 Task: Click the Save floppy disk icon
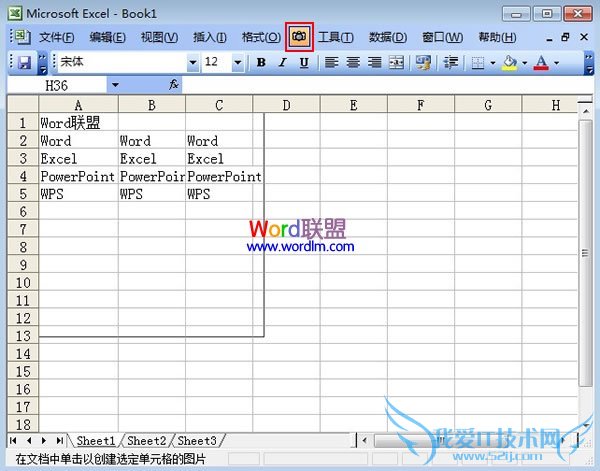coord(24,62)
